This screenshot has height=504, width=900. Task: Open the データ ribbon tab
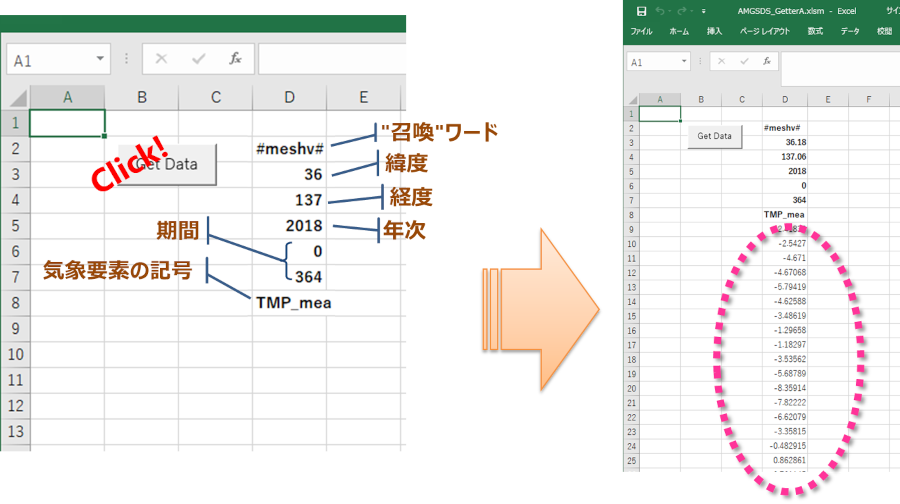849,31
